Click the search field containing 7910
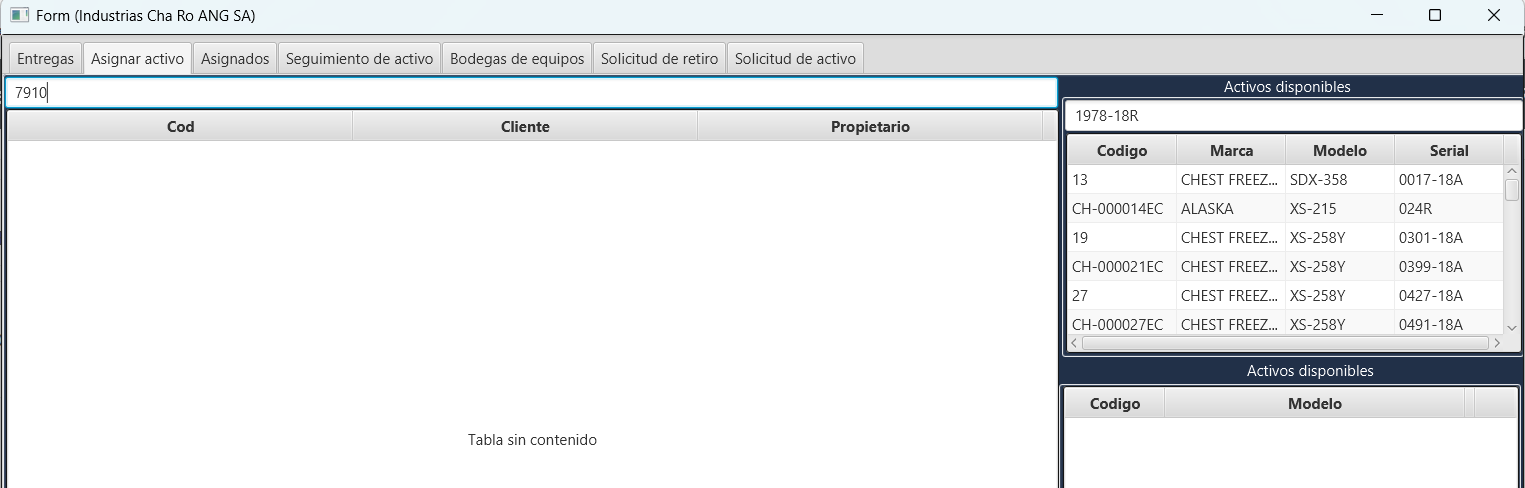The image size is (1525, 488). [x=531, y=93]
